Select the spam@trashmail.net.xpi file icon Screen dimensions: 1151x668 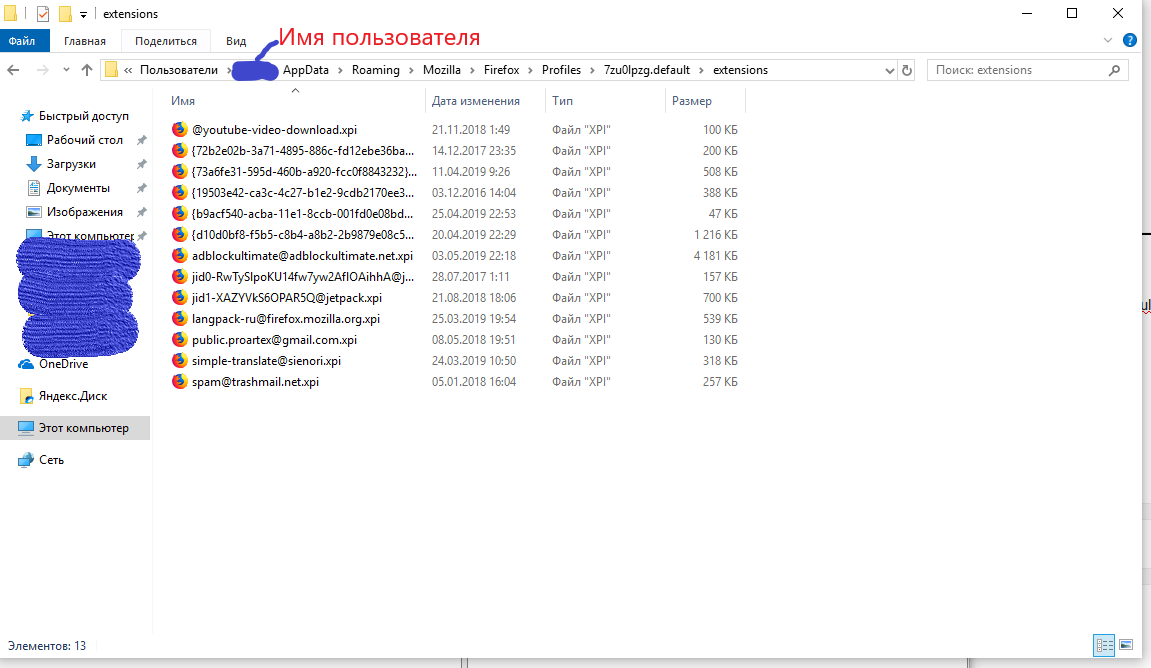tap(180, 382)
